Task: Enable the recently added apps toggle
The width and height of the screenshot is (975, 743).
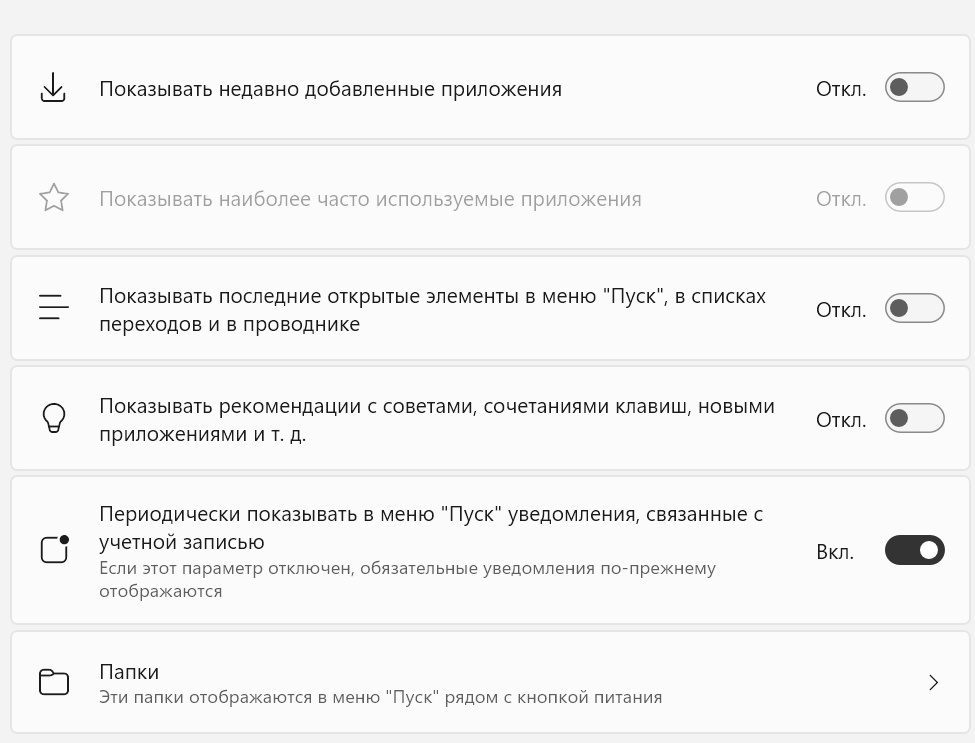Action: [x=914, y=88]
